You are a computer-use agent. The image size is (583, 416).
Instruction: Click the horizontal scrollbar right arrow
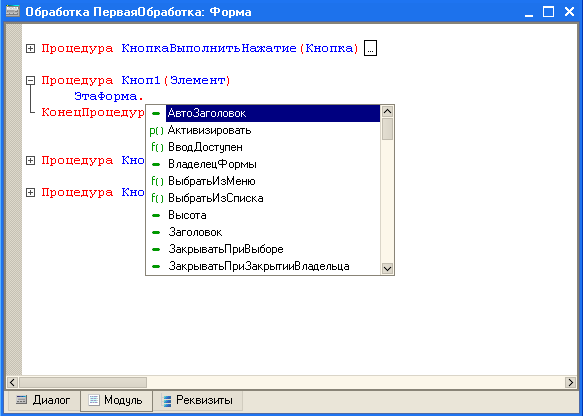pos(571,382)
